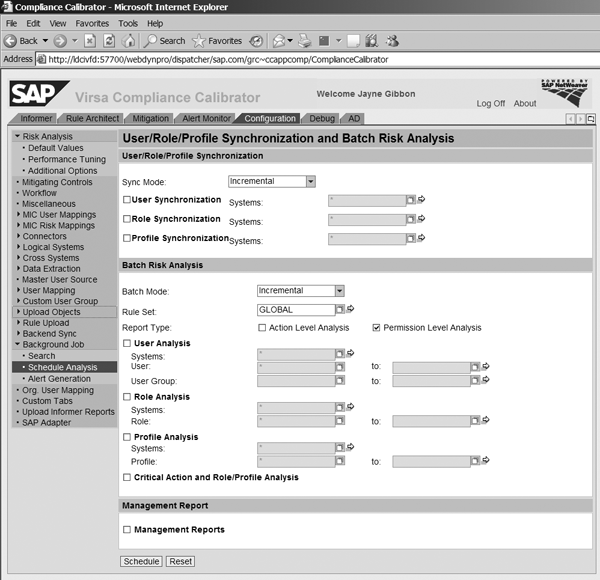Open value help icon for Role Synchronization systems

(410, 219)
